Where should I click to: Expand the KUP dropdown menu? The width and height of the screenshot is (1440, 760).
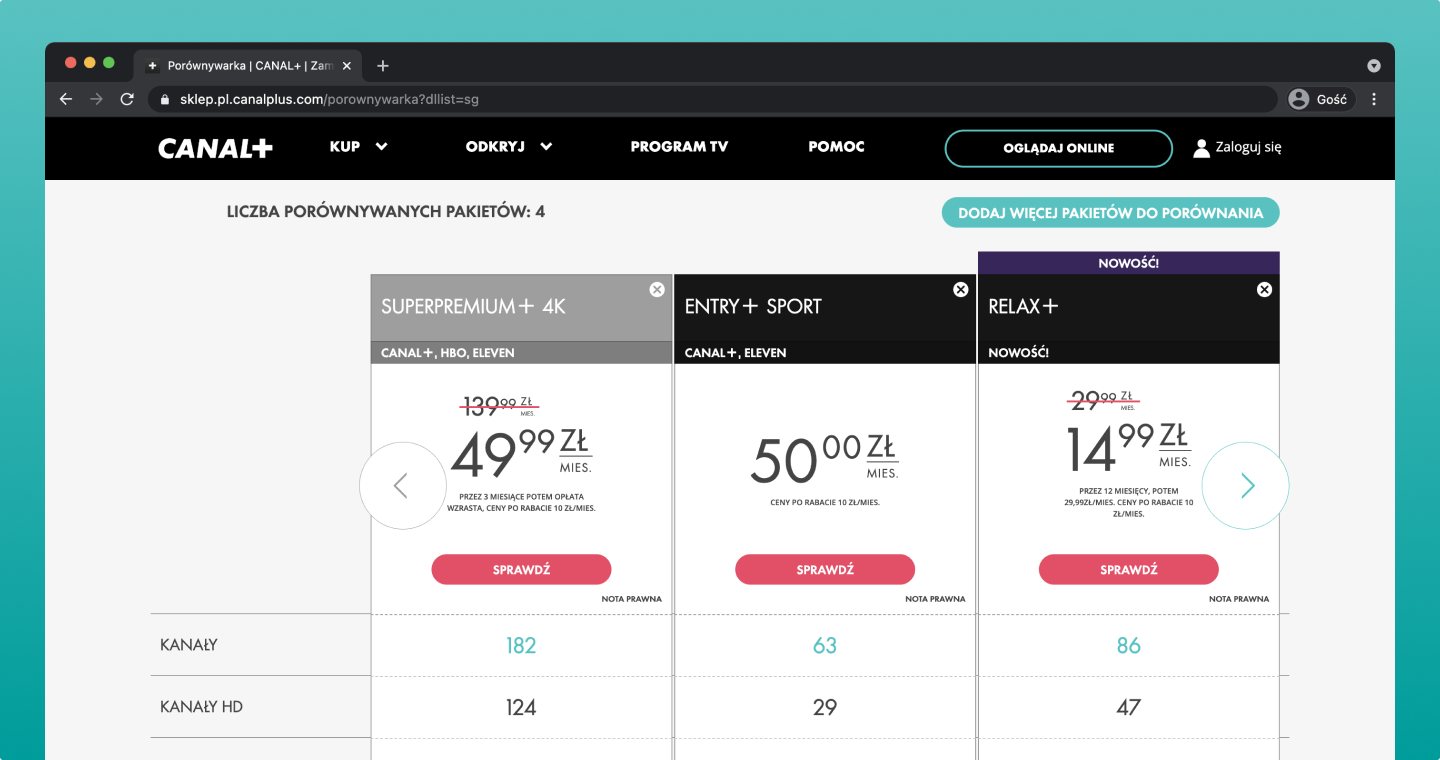[358, 147]
